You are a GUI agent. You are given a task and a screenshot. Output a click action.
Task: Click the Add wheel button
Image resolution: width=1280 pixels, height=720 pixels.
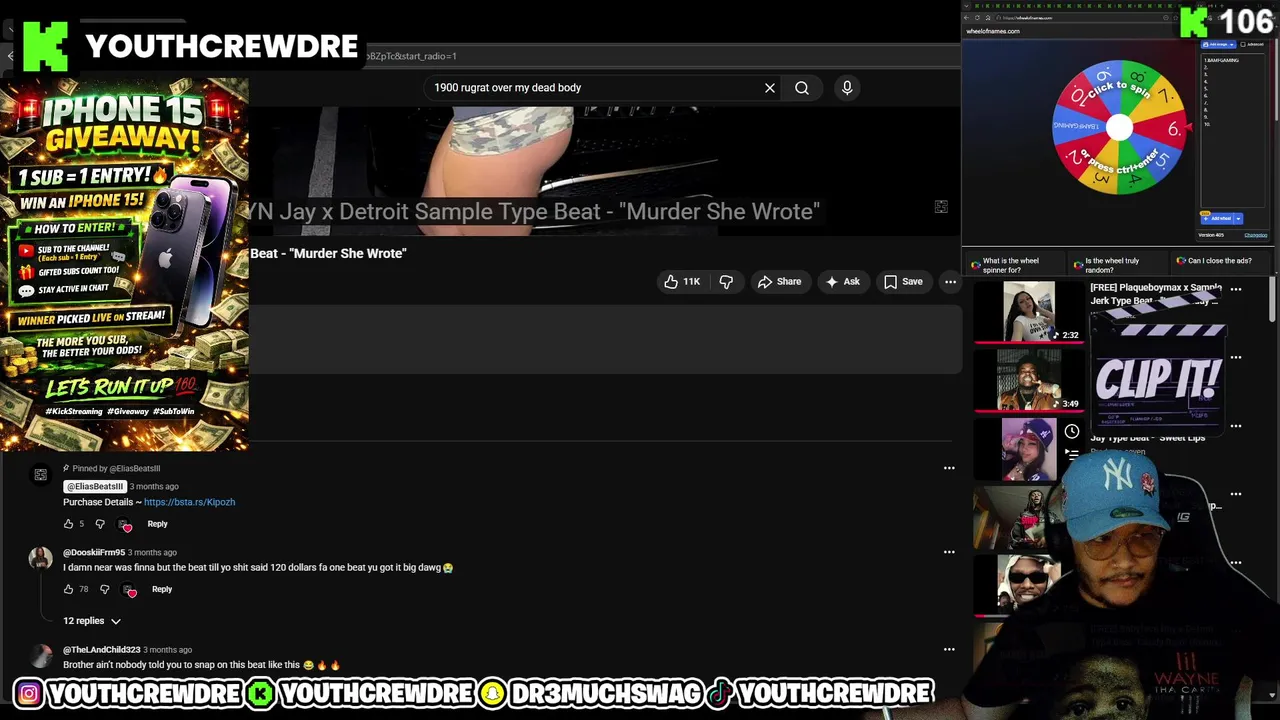pos(1217,218)
